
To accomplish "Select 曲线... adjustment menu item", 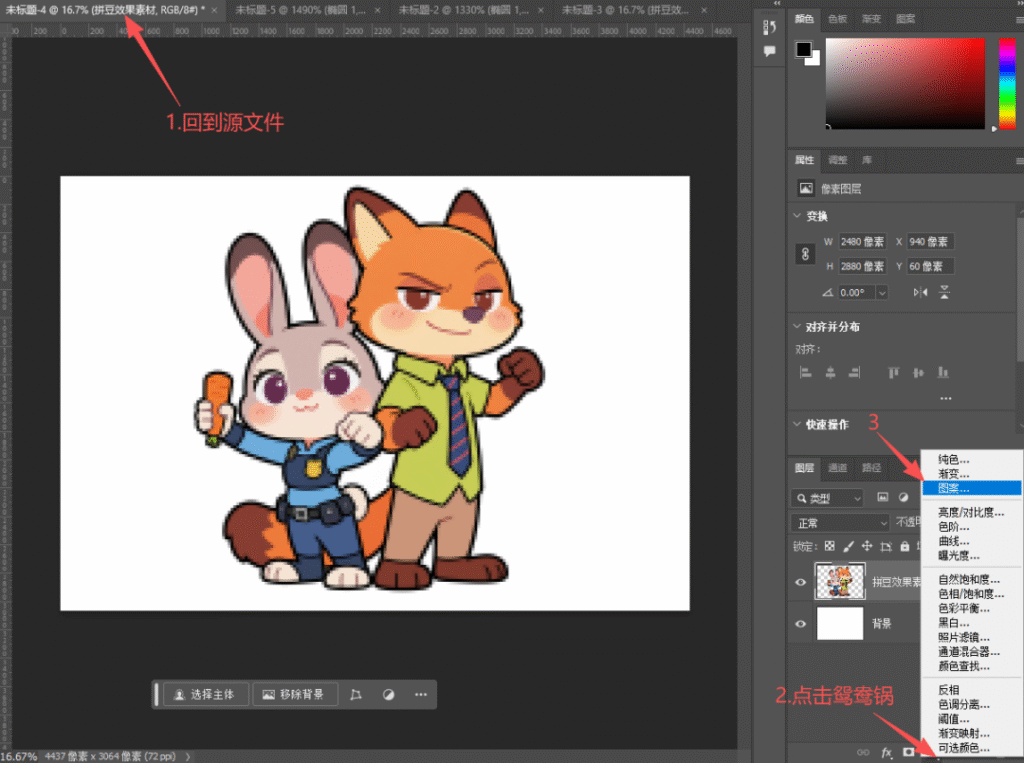I will (x=971, y=541).
